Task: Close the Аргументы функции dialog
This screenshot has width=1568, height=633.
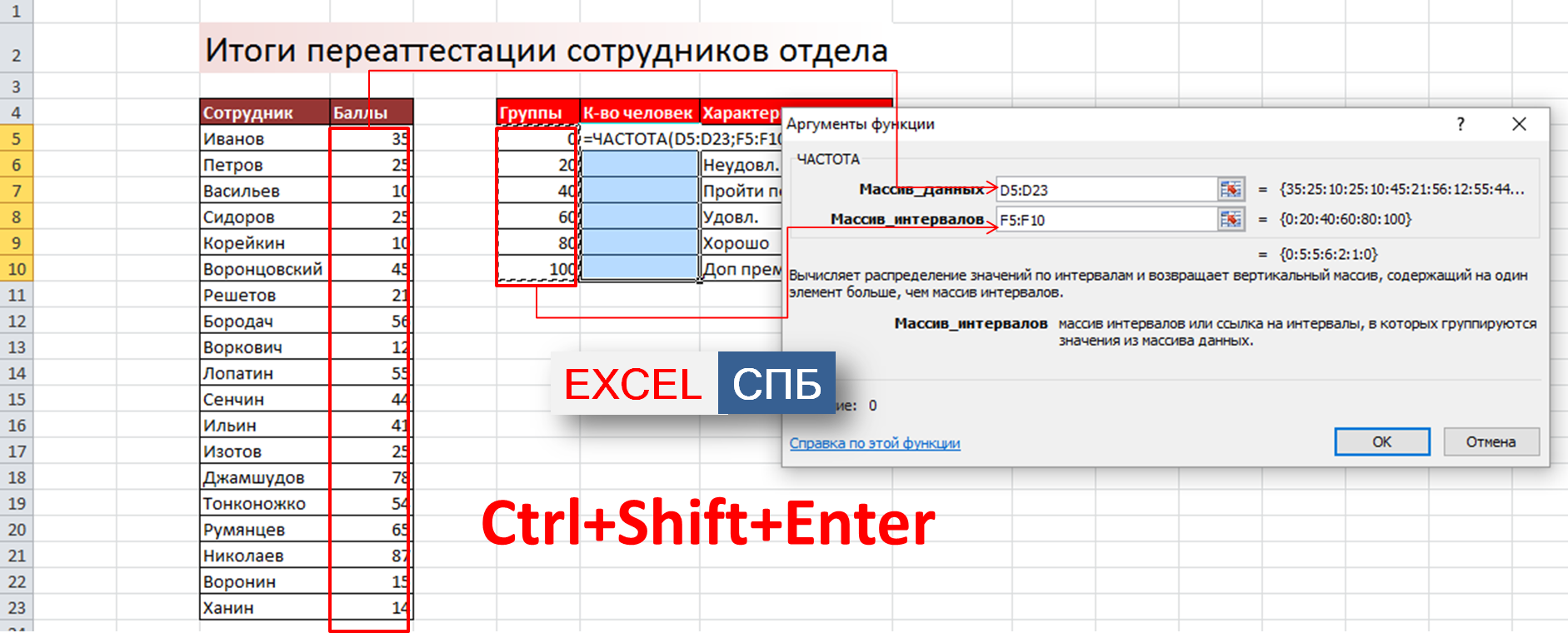Action: [x=1519, y=124]
